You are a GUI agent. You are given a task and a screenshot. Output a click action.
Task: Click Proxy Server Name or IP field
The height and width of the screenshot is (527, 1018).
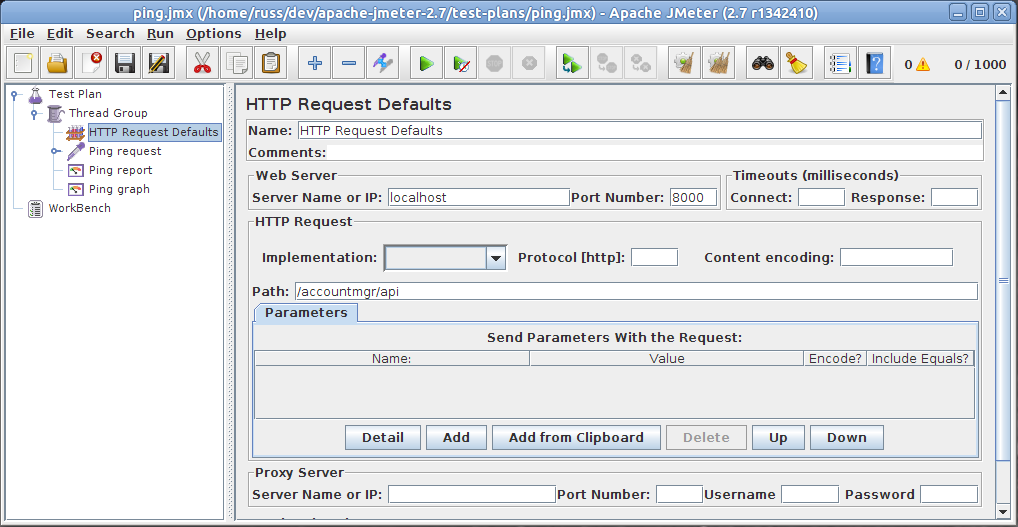point(472,495)
